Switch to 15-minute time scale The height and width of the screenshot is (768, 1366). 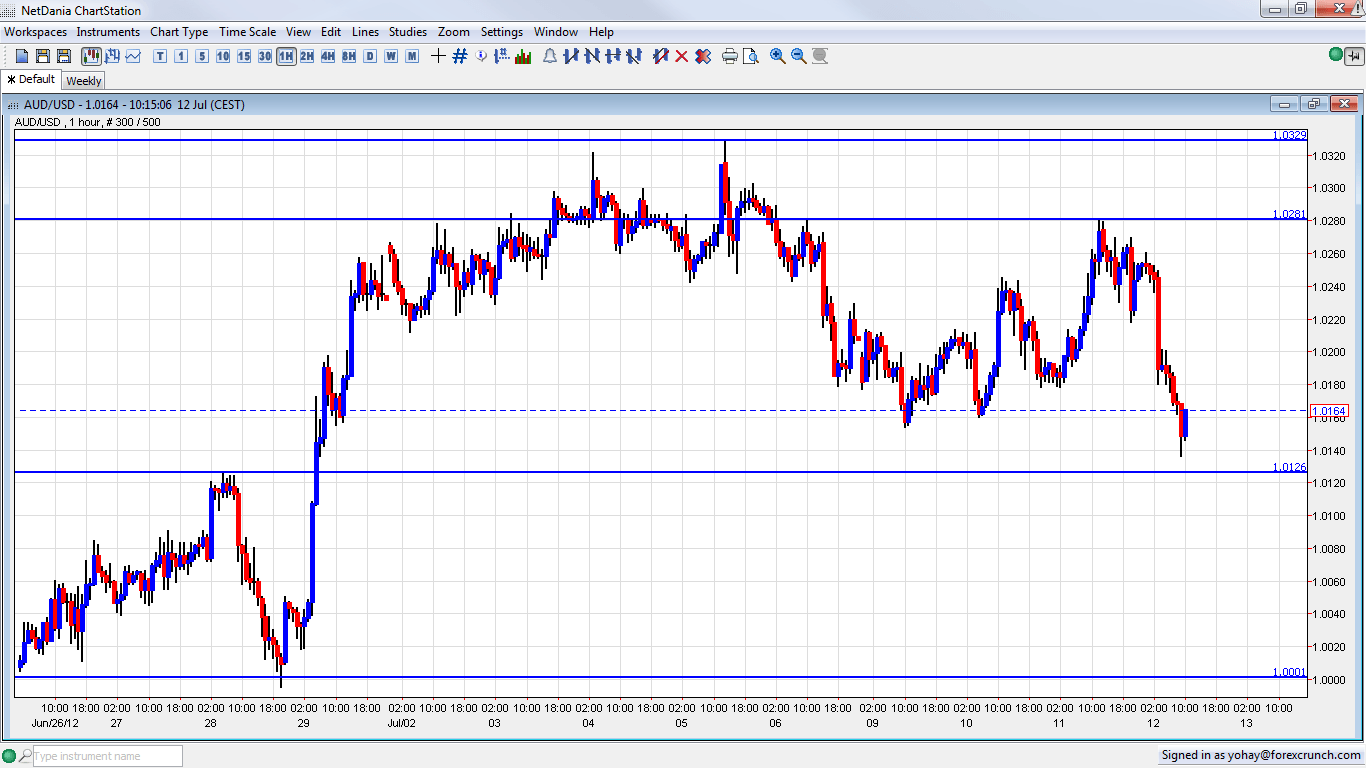point(244,56)
